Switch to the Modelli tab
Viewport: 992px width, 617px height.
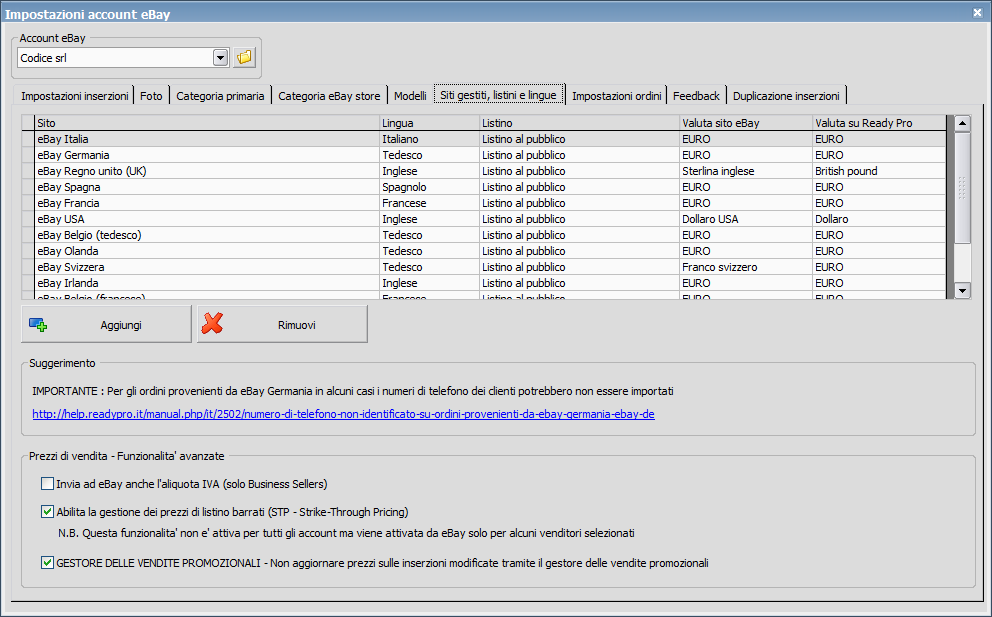point(410,96)
